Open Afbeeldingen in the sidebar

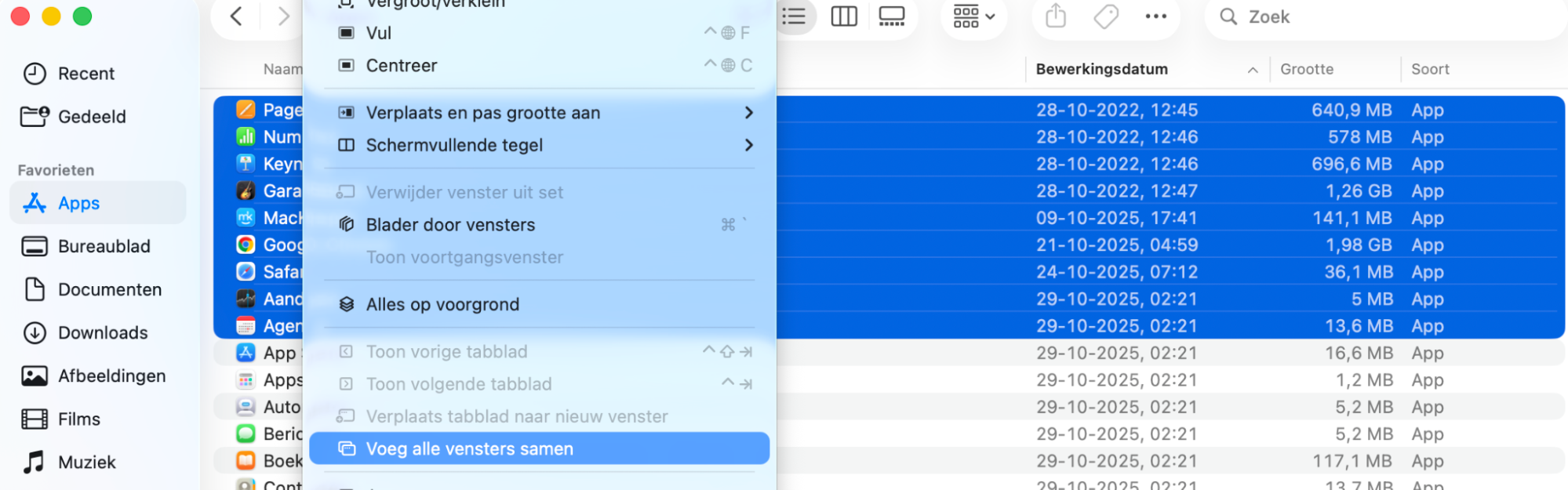(98, 376)
